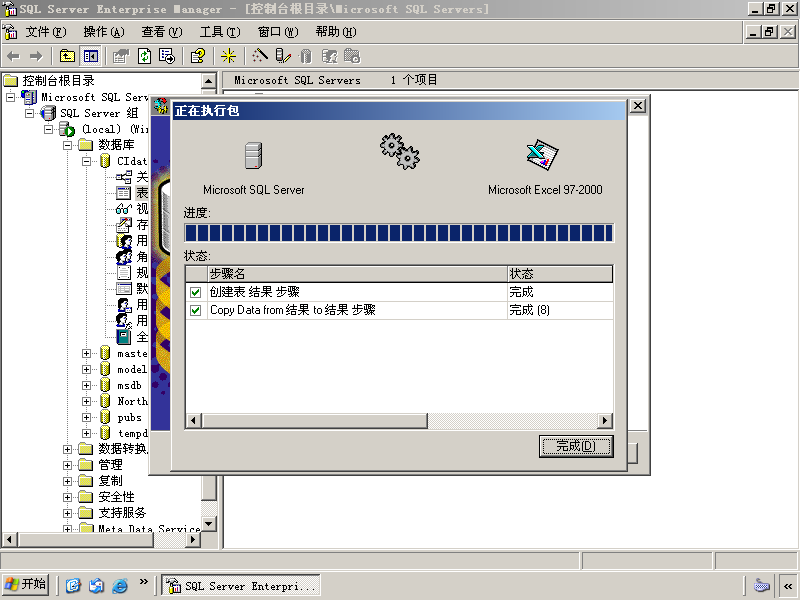
Task: Open the 帮助(H) menu
Action: tap(336, 32)
